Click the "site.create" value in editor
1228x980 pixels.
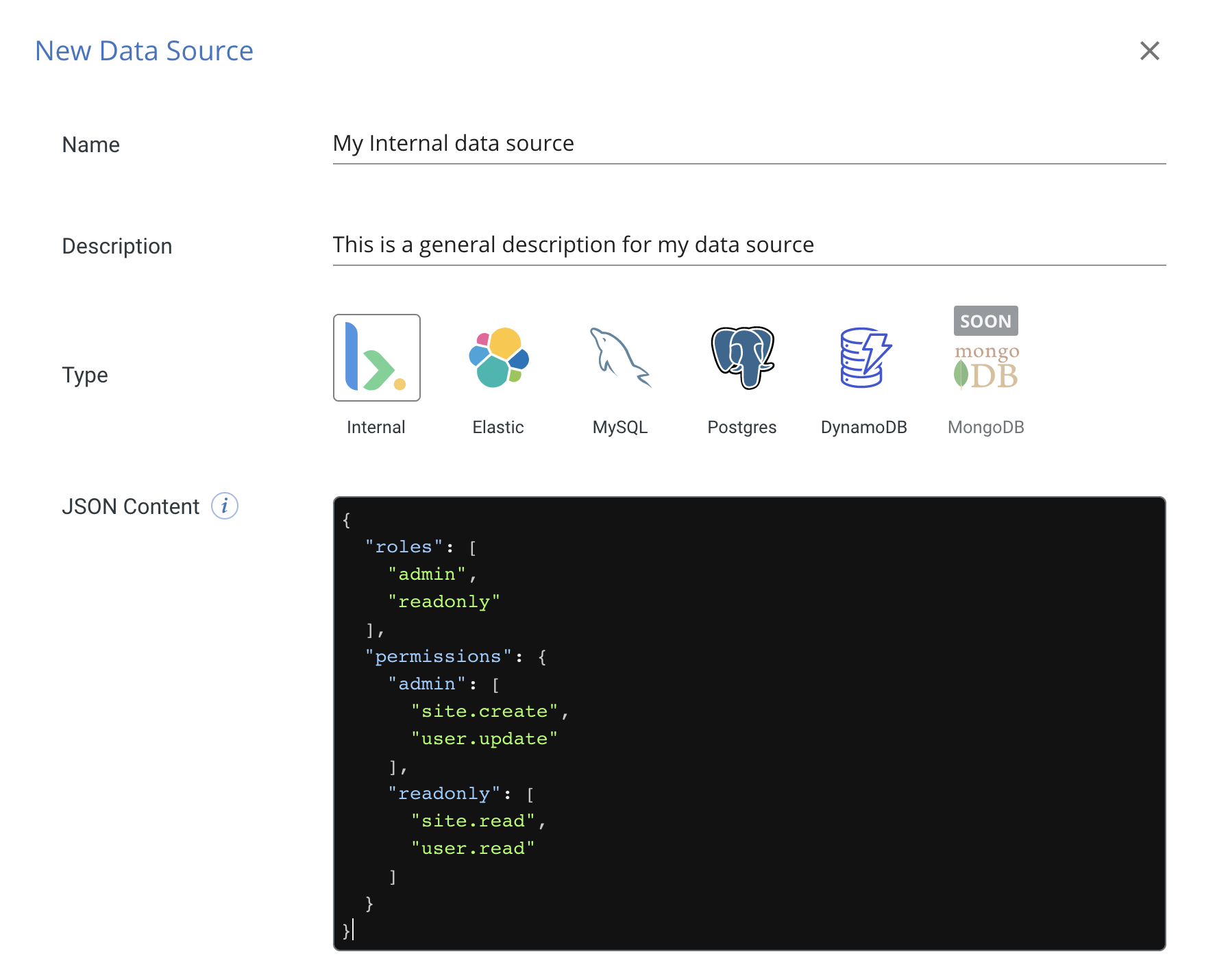[484, 711]
